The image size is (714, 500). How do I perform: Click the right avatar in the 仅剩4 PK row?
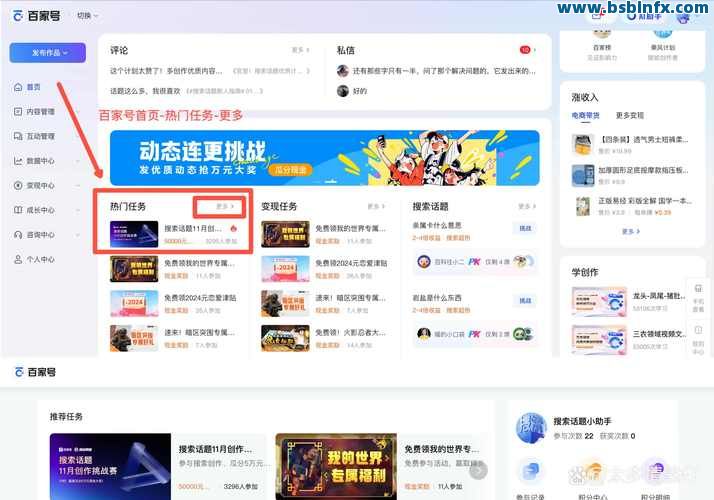[520, 261]
